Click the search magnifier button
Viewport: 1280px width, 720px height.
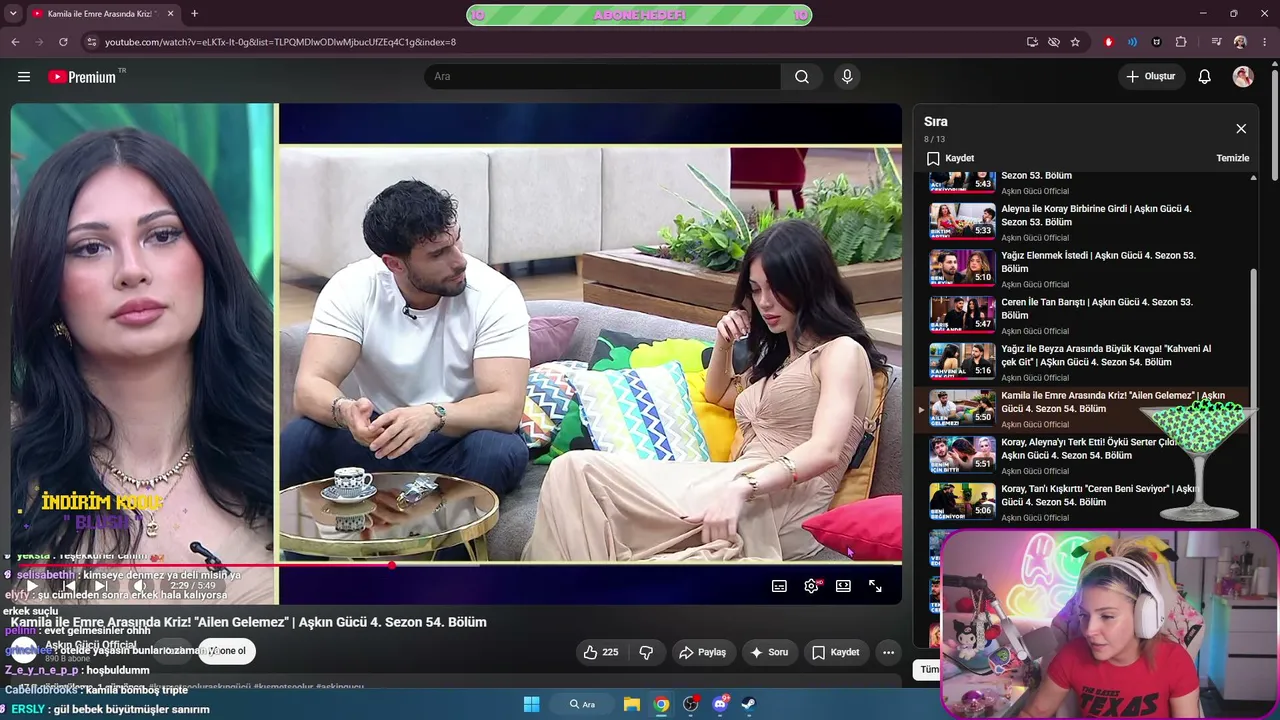[x=802, y=77]
